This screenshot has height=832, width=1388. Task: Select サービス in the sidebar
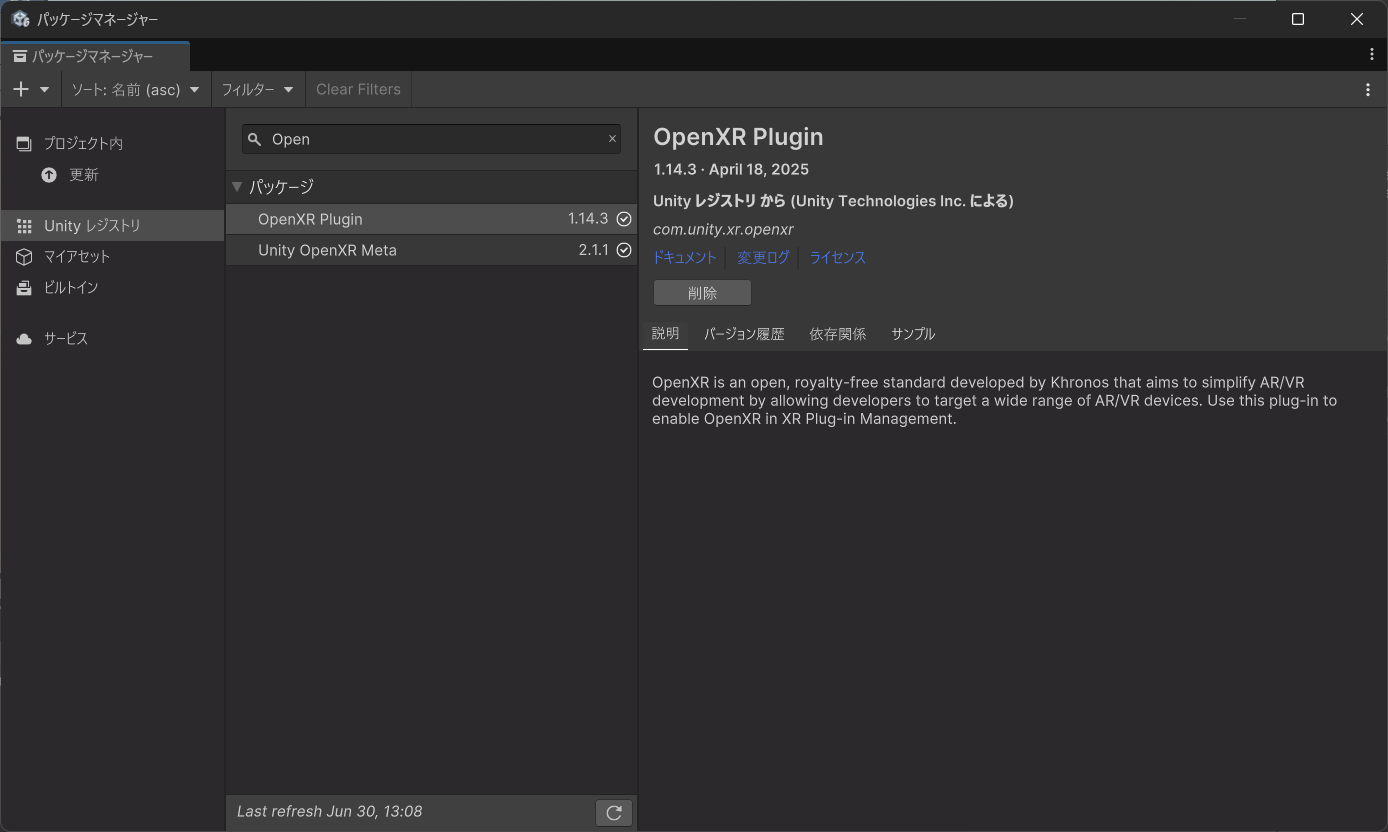pos(112,338)
